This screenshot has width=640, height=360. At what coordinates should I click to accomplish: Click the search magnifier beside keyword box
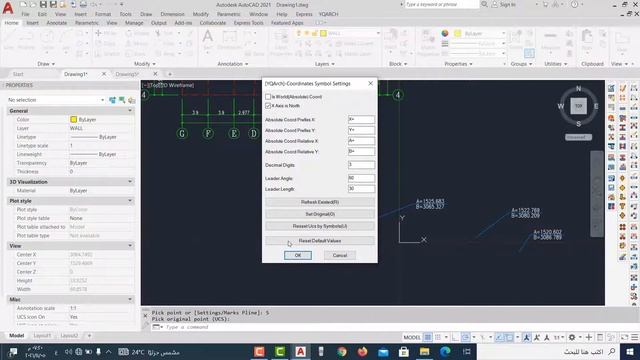[x=484, y=4]
